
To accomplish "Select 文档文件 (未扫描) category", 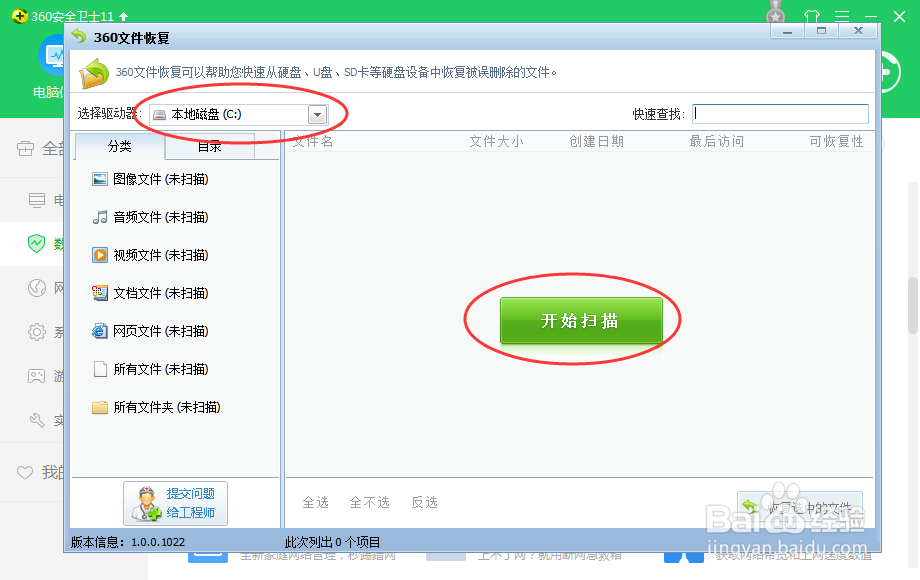I will tap(150, 293).
